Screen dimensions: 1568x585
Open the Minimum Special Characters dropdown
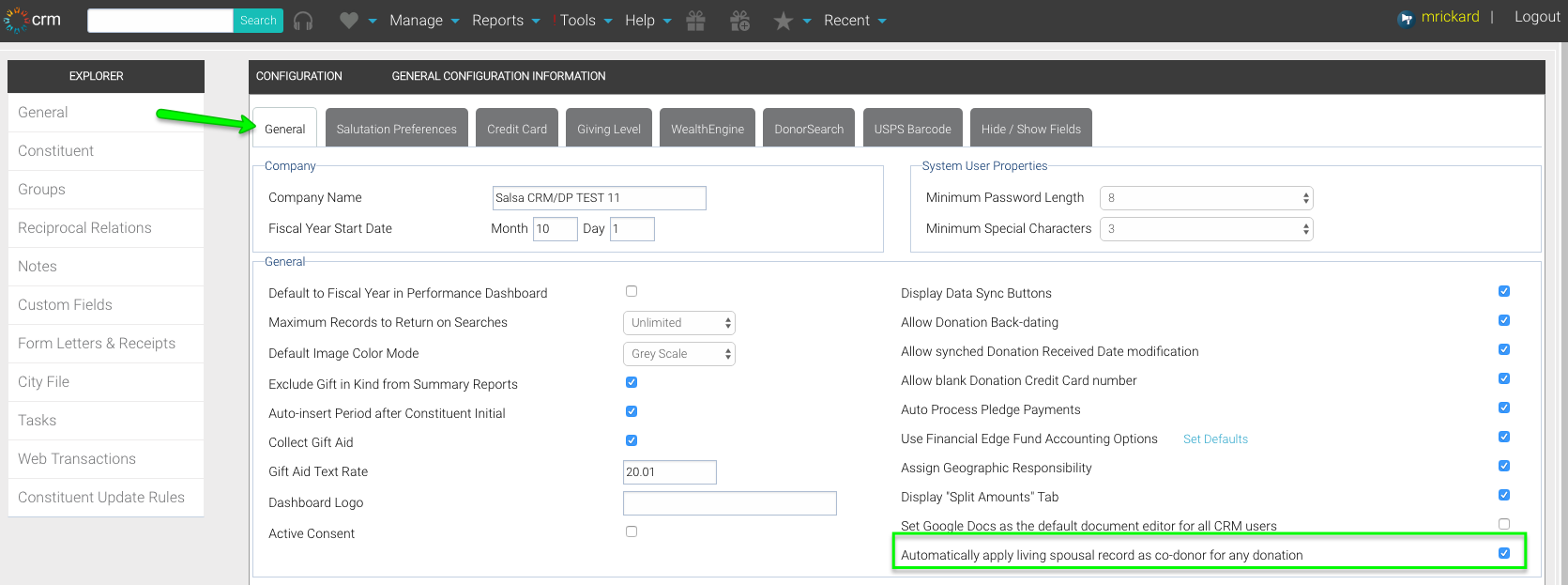pos(1206,229)
